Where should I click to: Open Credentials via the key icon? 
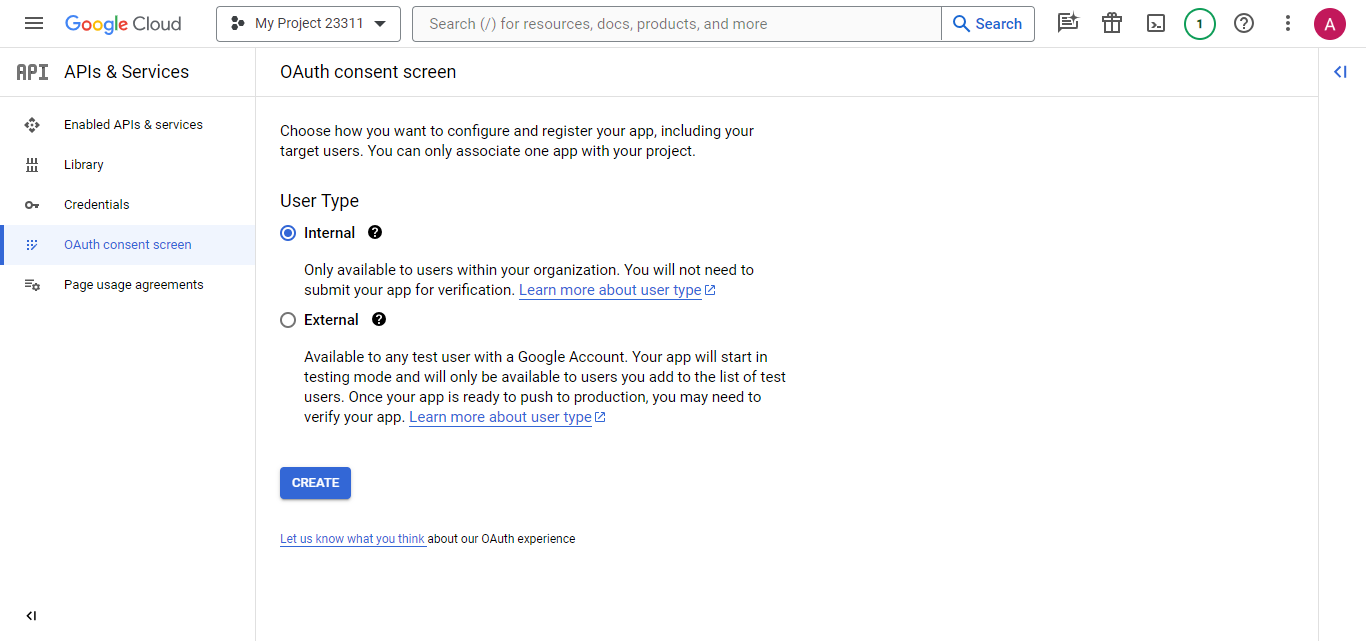[x=96, y=204]
